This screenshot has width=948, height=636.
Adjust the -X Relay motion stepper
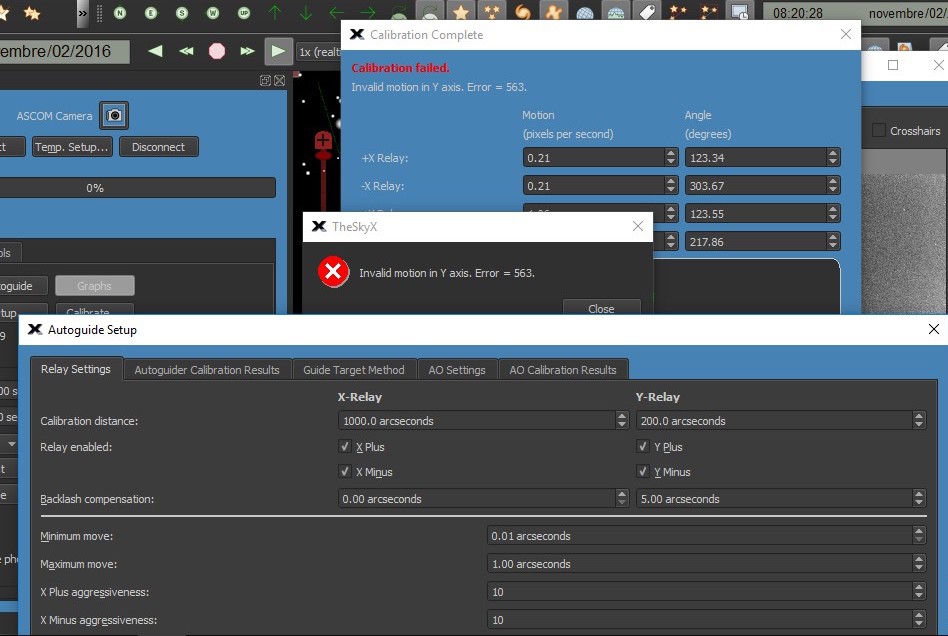tap(670, 185)
